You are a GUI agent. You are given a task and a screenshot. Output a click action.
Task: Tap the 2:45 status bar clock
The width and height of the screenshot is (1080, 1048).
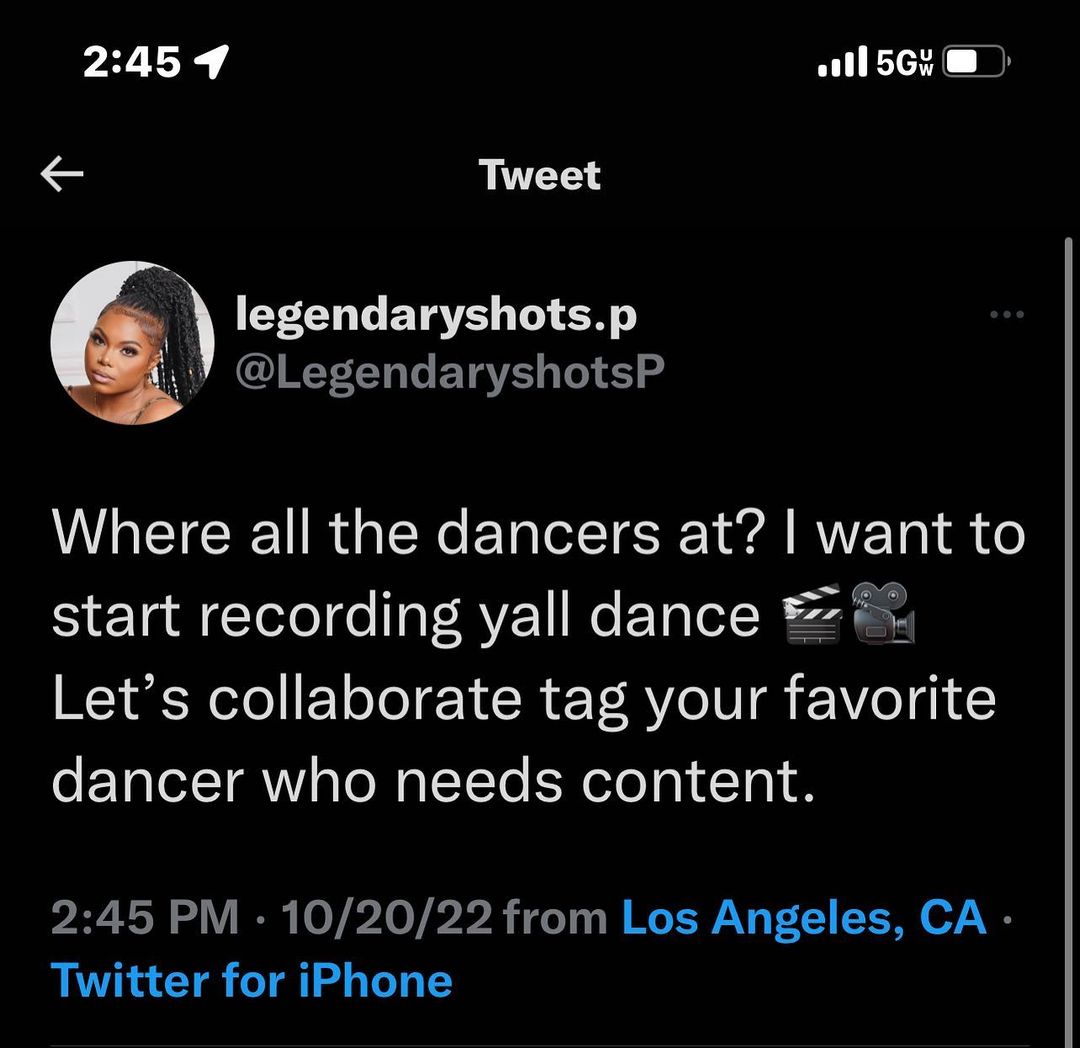(132, 63)
